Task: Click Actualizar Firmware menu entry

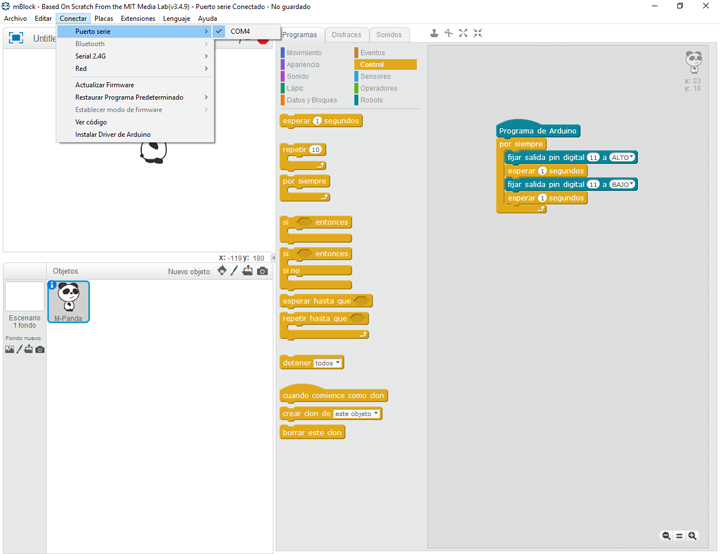Action: [x=105, y=85]
